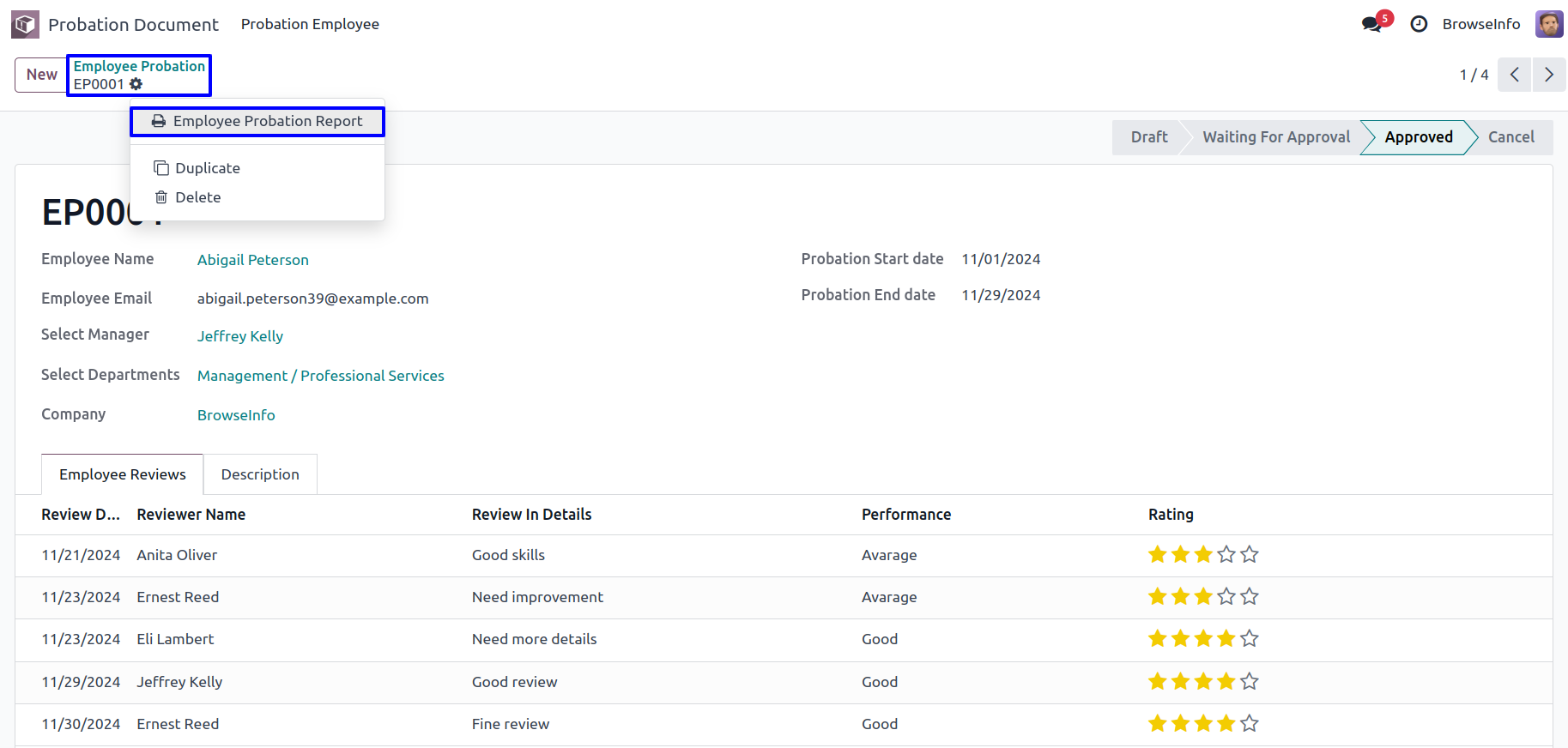Set Eli Lambert's rating to five stars

pyautogui.click(x=1250, y=639)
